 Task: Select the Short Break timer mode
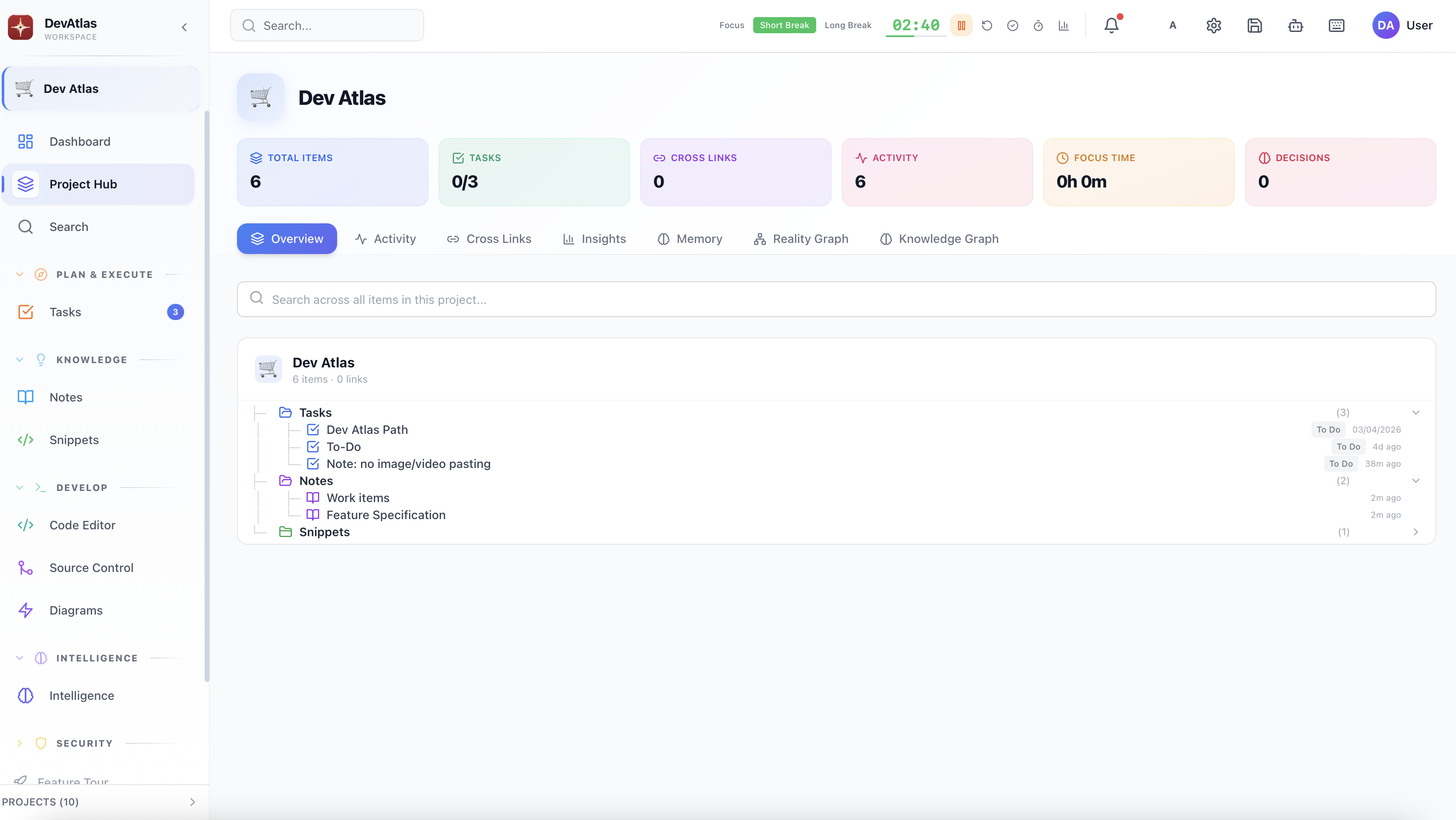pyautogui.click(x=784, y=26)
